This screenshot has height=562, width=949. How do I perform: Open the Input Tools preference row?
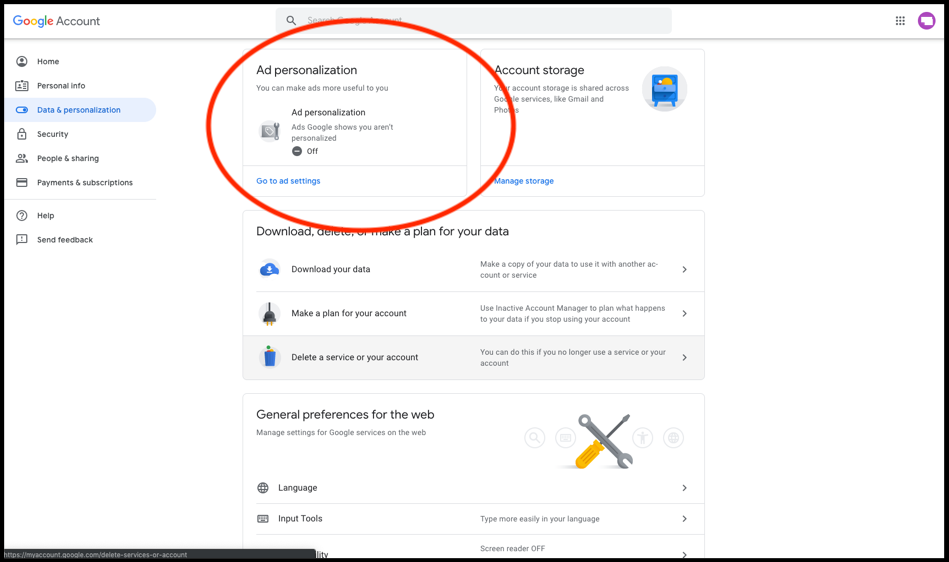473,518
